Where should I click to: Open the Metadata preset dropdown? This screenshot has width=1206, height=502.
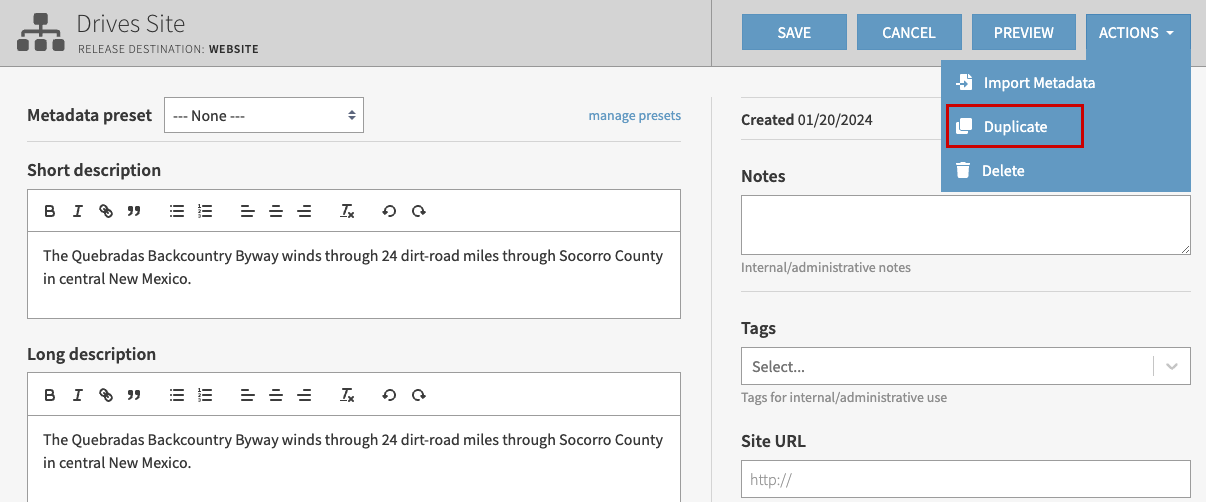point(264,115)
